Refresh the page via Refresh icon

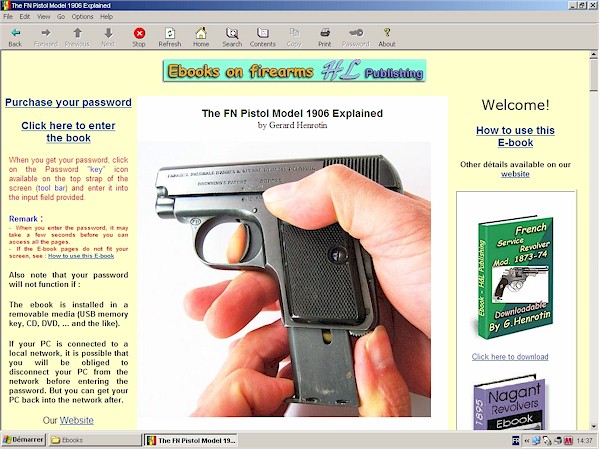170,37
